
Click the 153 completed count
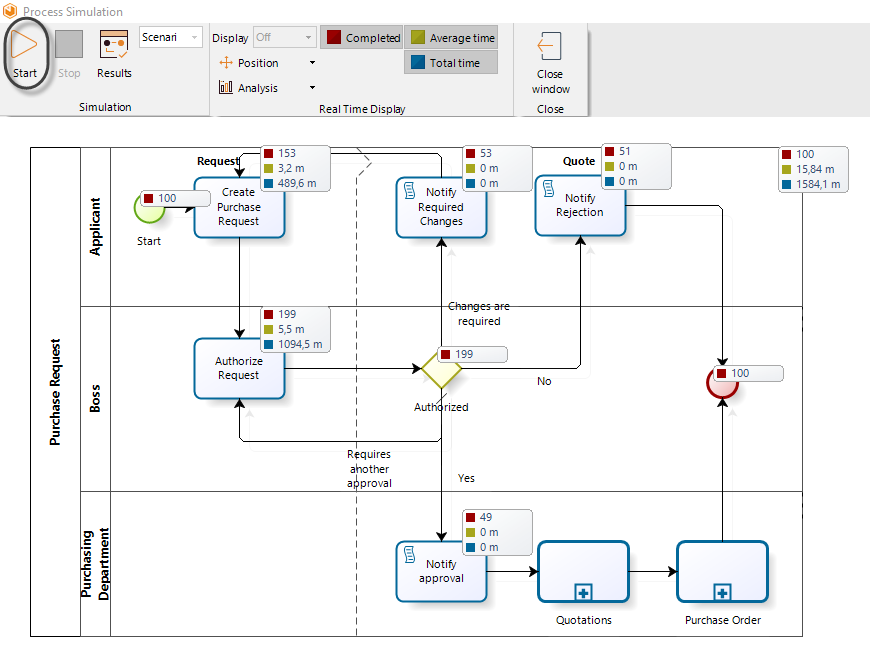pos(287,153)
